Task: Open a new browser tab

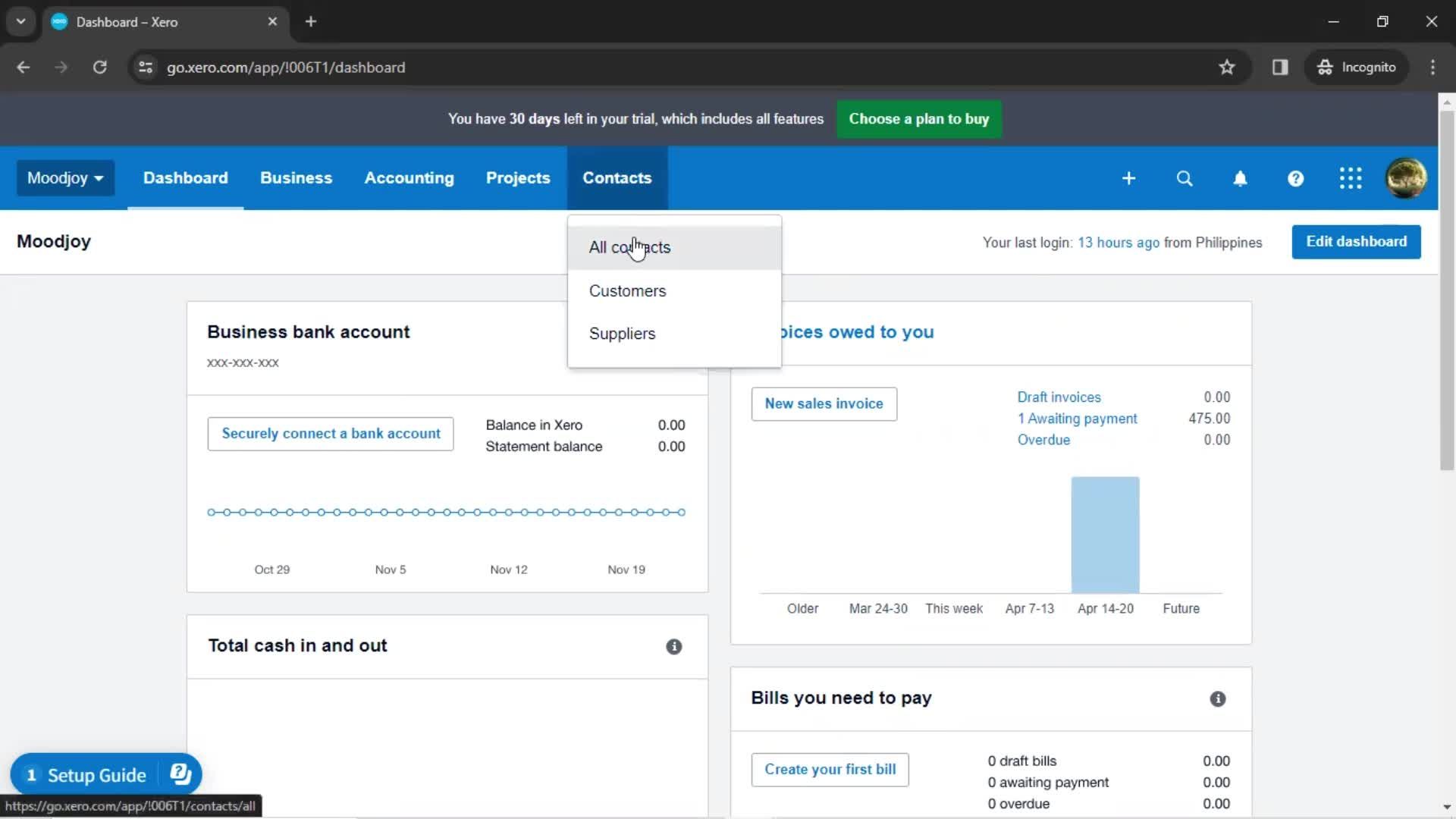Action: coord(310,22)
